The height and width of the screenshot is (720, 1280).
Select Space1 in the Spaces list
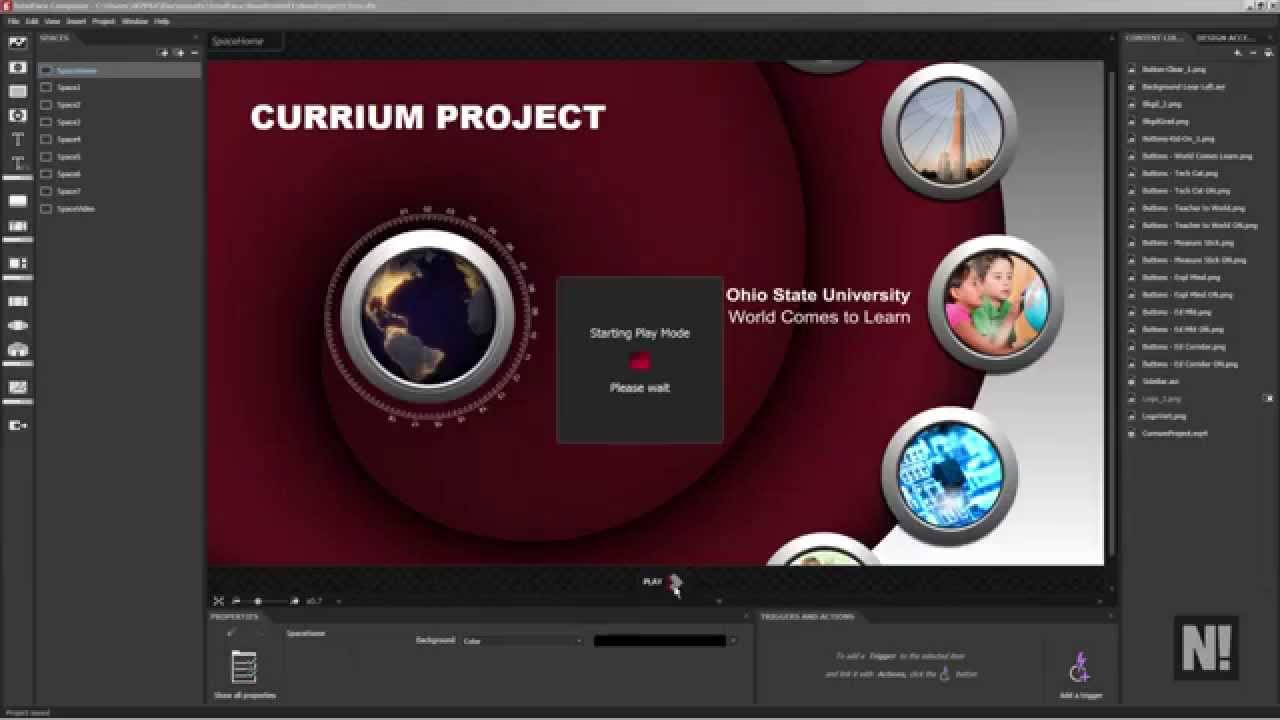pyautogui.click(x=119, y=87)
